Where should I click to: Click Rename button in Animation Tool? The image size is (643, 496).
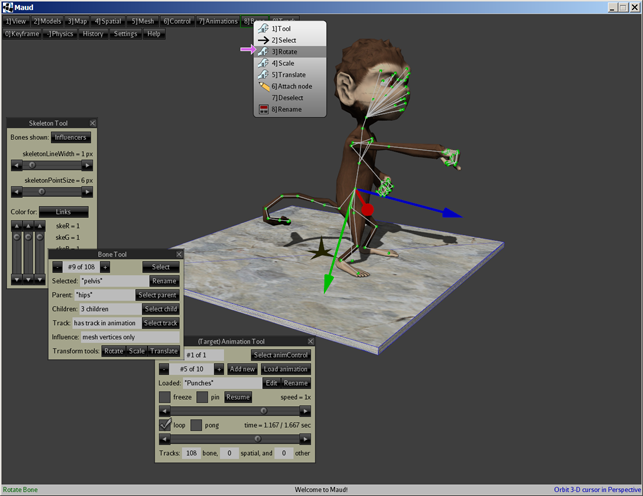point(296,383)
